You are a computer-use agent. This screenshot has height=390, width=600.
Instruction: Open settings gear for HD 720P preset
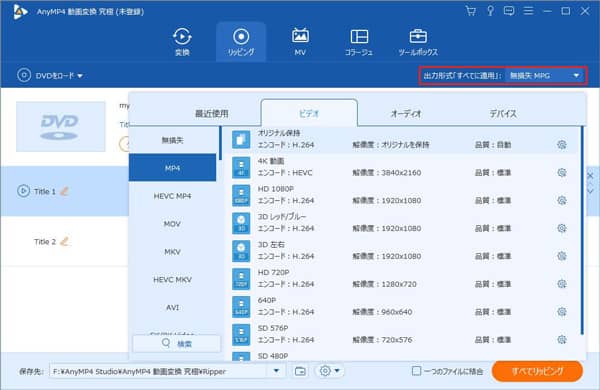[562, 284]
